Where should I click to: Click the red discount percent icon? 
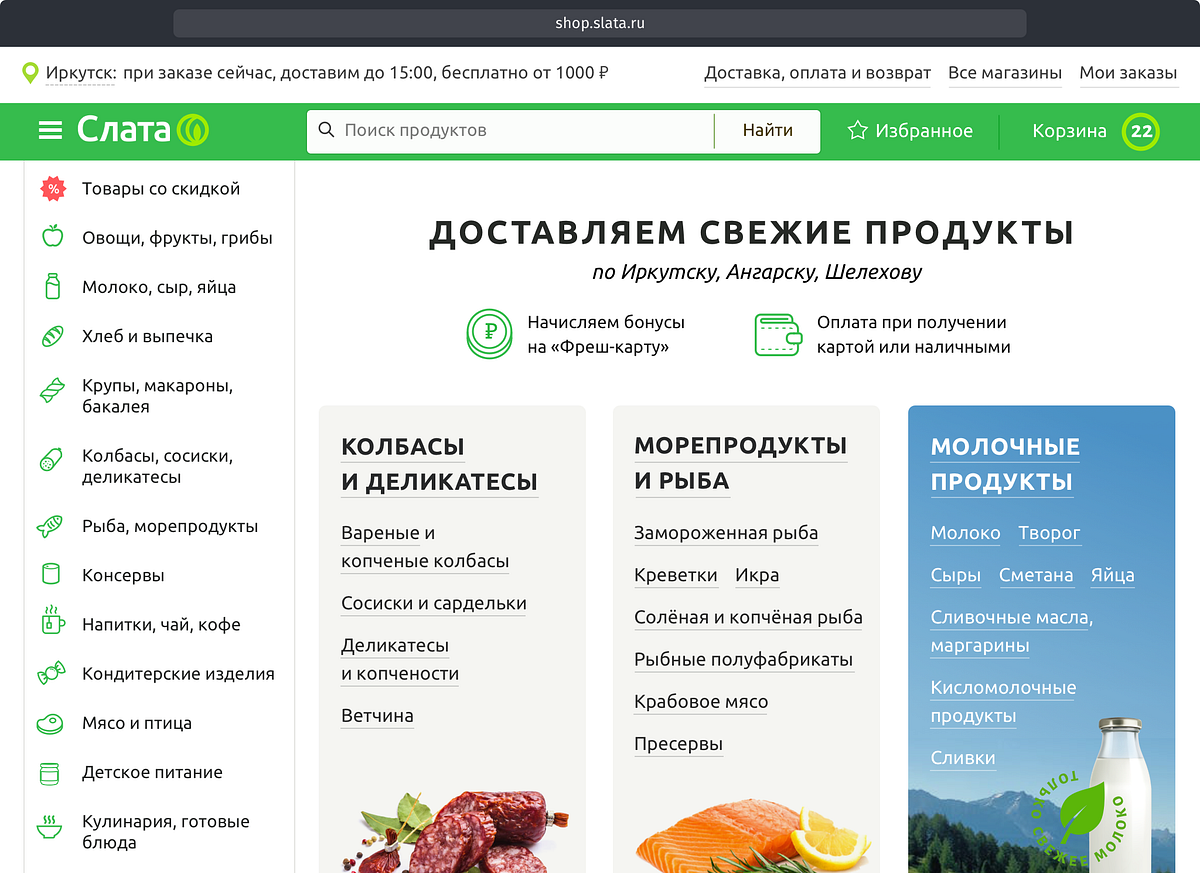(x=53, y=188)
